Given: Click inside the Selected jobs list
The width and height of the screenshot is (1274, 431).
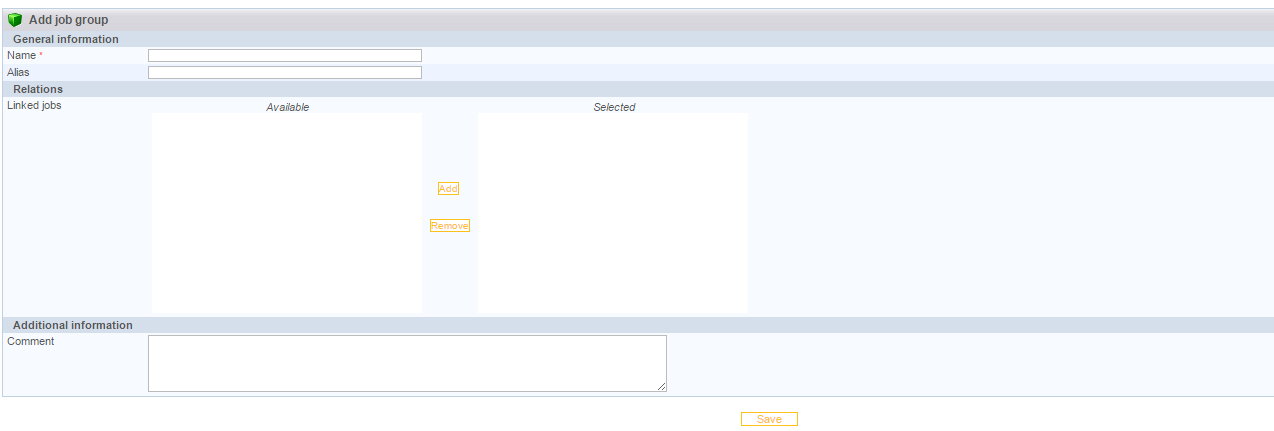Looking at the screenshot, I should 613,213.
